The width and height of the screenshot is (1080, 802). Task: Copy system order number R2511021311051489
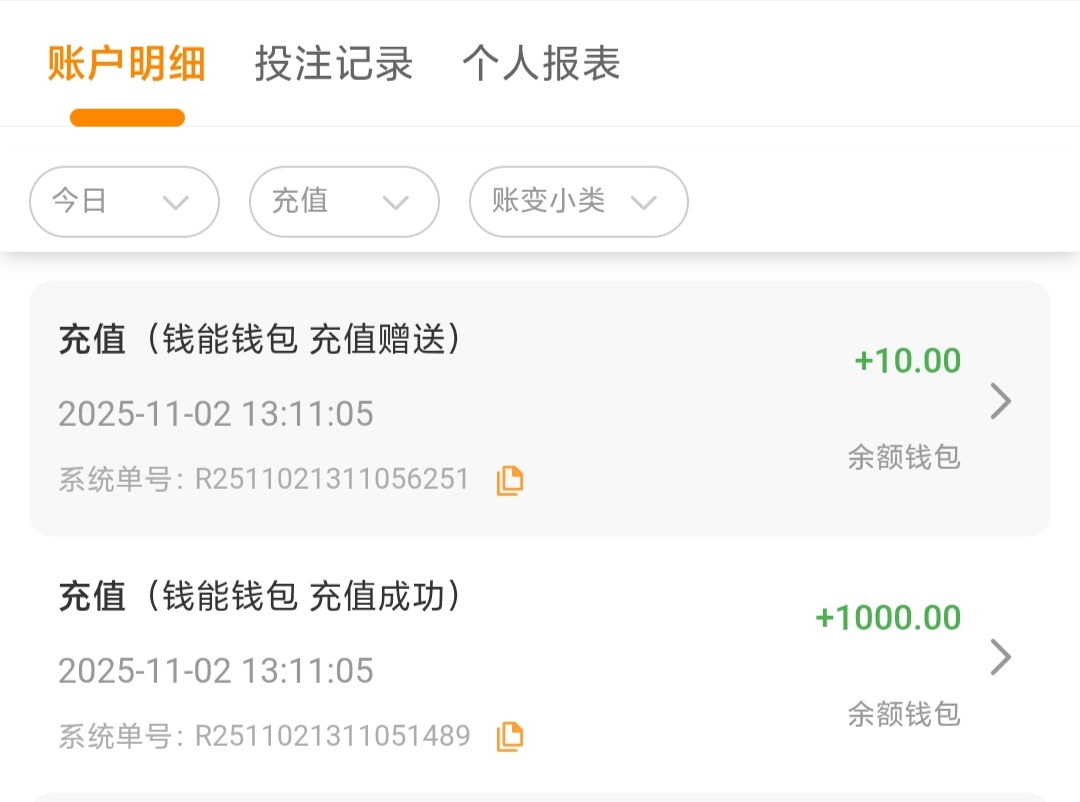point(510,737)
